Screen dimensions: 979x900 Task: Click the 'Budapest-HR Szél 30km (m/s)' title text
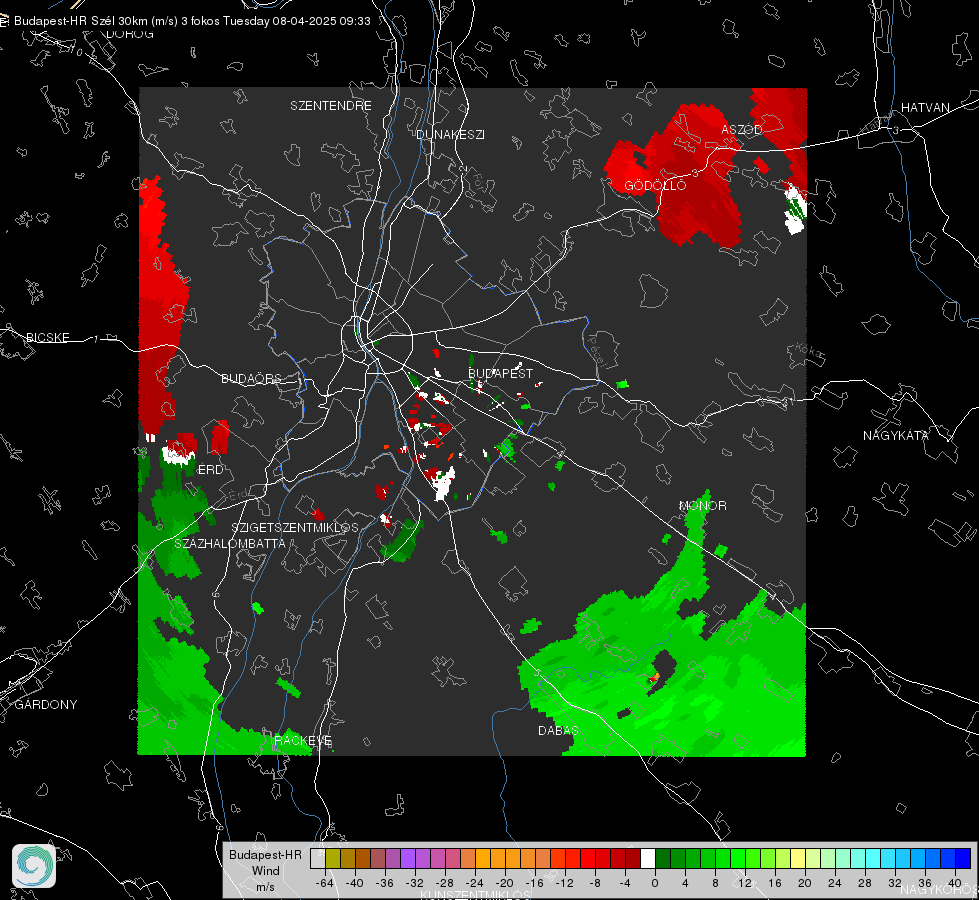pyautogui.click(x=96, y=21)
